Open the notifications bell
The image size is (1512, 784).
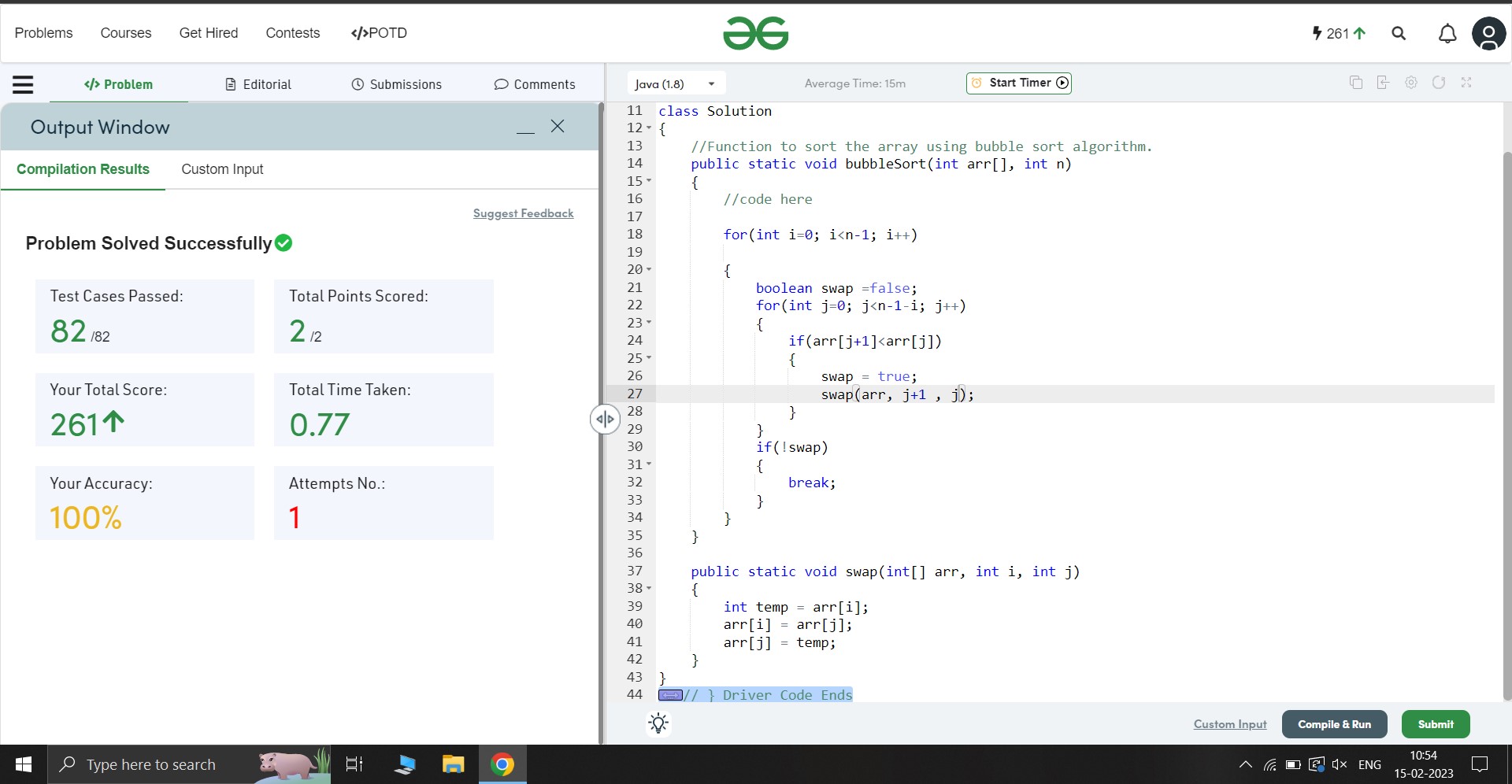pyautogui.click(x=1447, y=33)
